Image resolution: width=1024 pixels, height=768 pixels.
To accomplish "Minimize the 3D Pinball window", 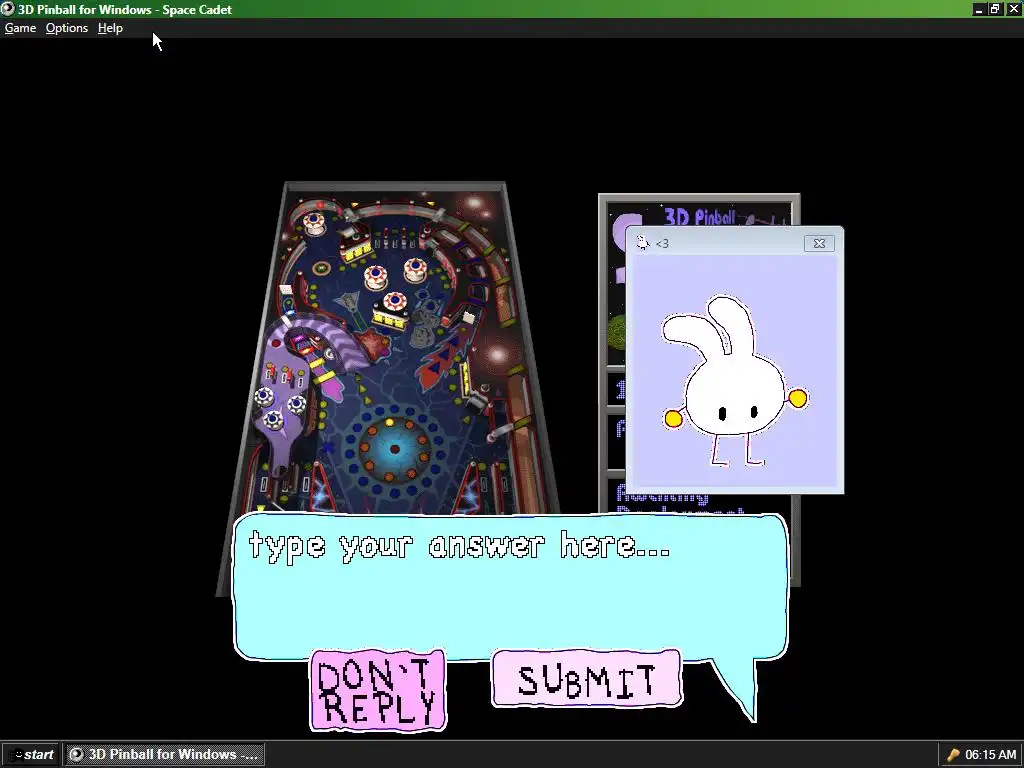I will (978, 9).
